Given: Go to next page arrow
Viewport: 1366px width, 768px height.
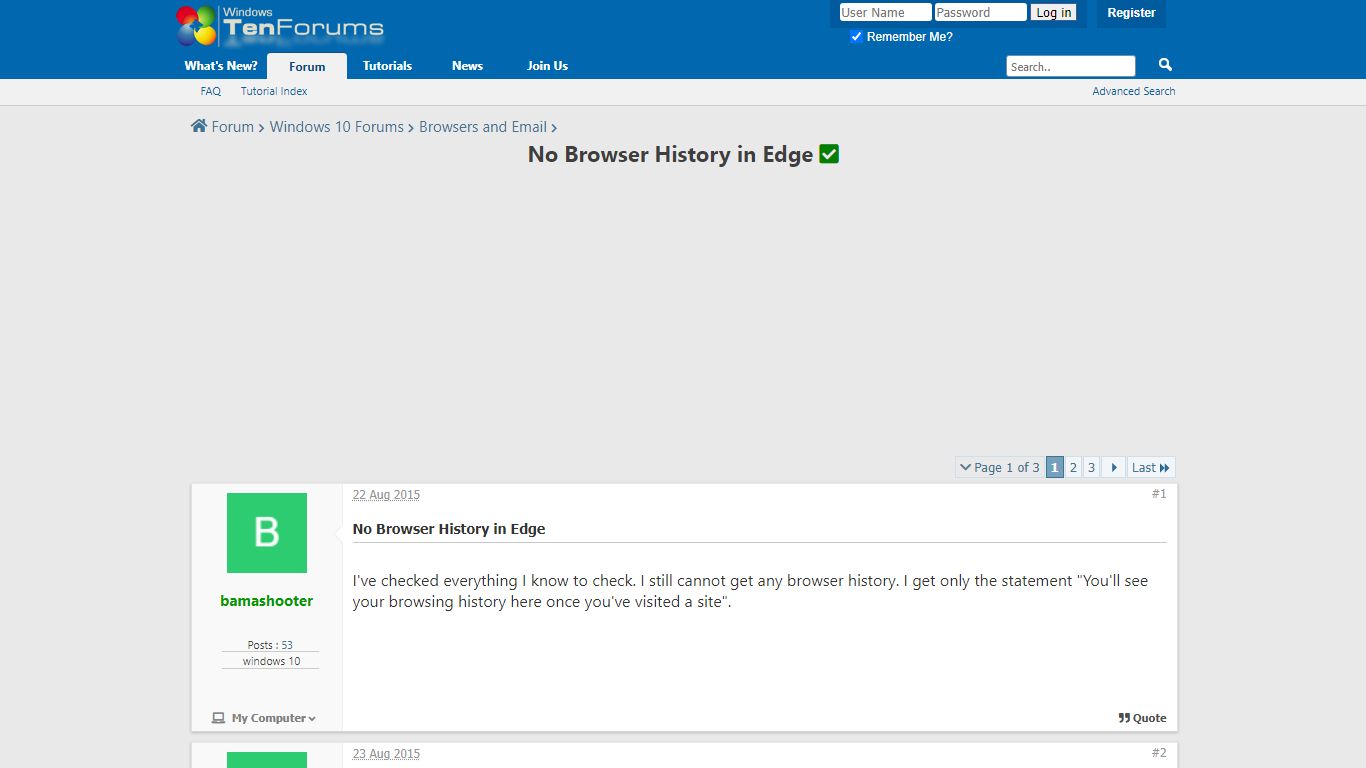Looking at the screenshot, I should point(1113,467).
